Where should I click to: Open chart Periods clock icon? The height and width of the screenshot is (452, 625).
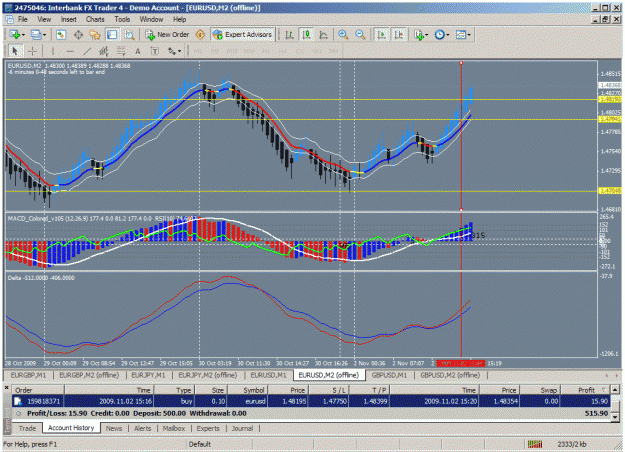439,35
